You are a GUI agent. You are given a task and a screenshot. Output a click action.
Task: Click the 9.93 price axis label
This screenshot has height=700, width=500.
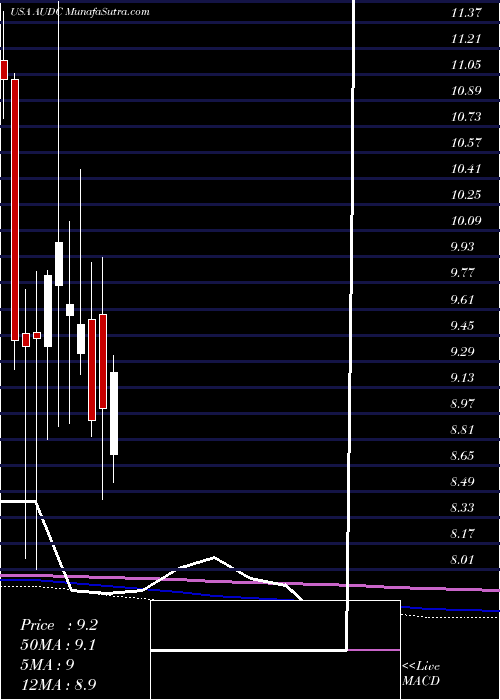point(462,247)
